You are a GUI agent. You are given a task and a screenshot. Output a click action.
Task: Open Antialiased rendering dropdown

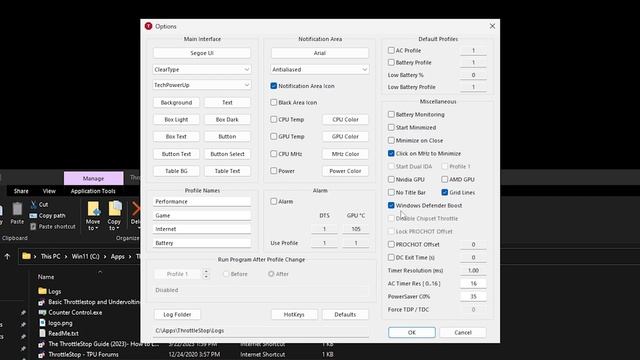(320, 70)
